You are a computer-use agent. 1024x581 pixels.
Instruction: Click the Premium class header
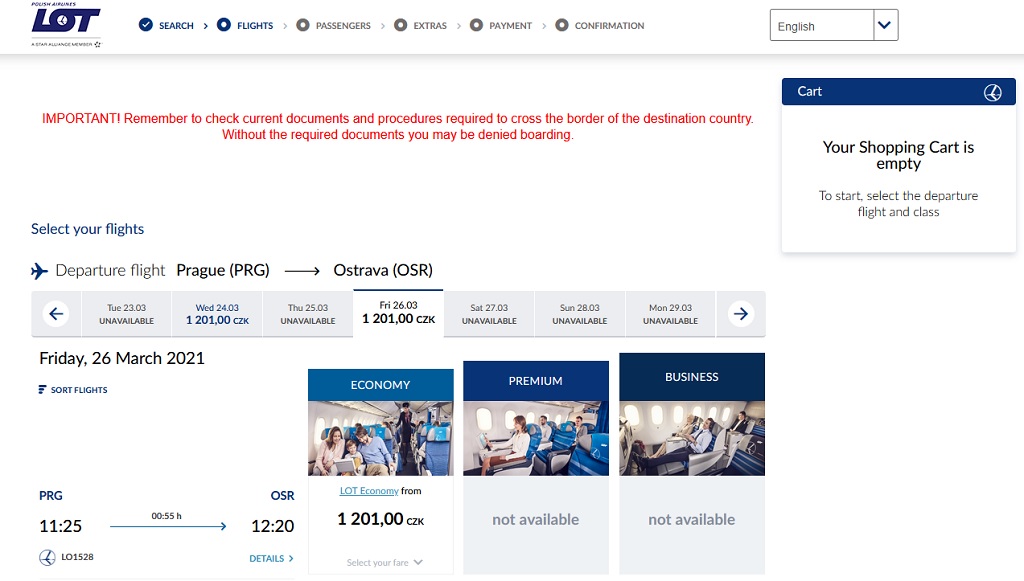[x=536, y=381]
